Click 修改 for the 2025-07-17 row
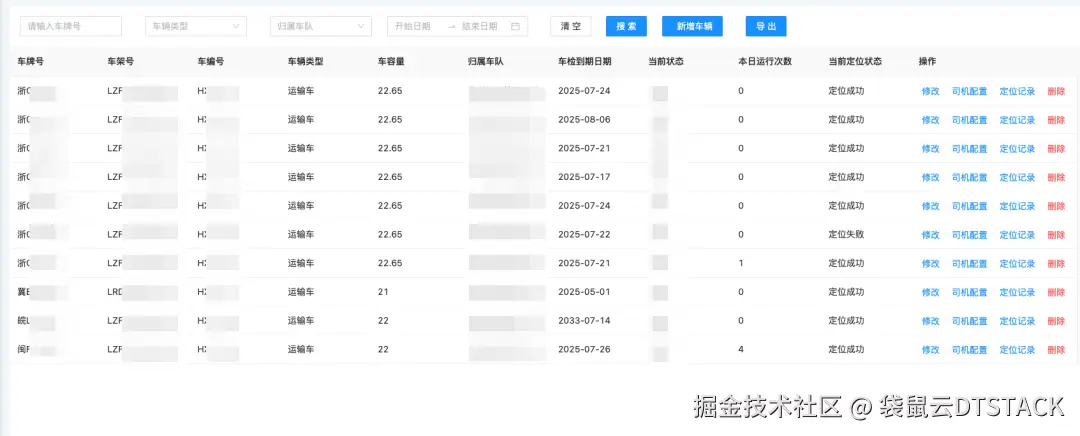Screen dimensions: 1080x436 pyautogui.click(x=931, y=178)
